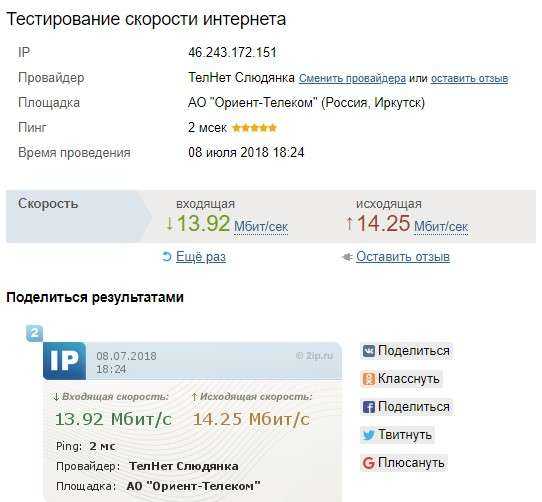Viewport: 542px width, 502px height.
Task: Click the refresh arrow icon beside Ещё раз
Action: [x=167, y=257]
